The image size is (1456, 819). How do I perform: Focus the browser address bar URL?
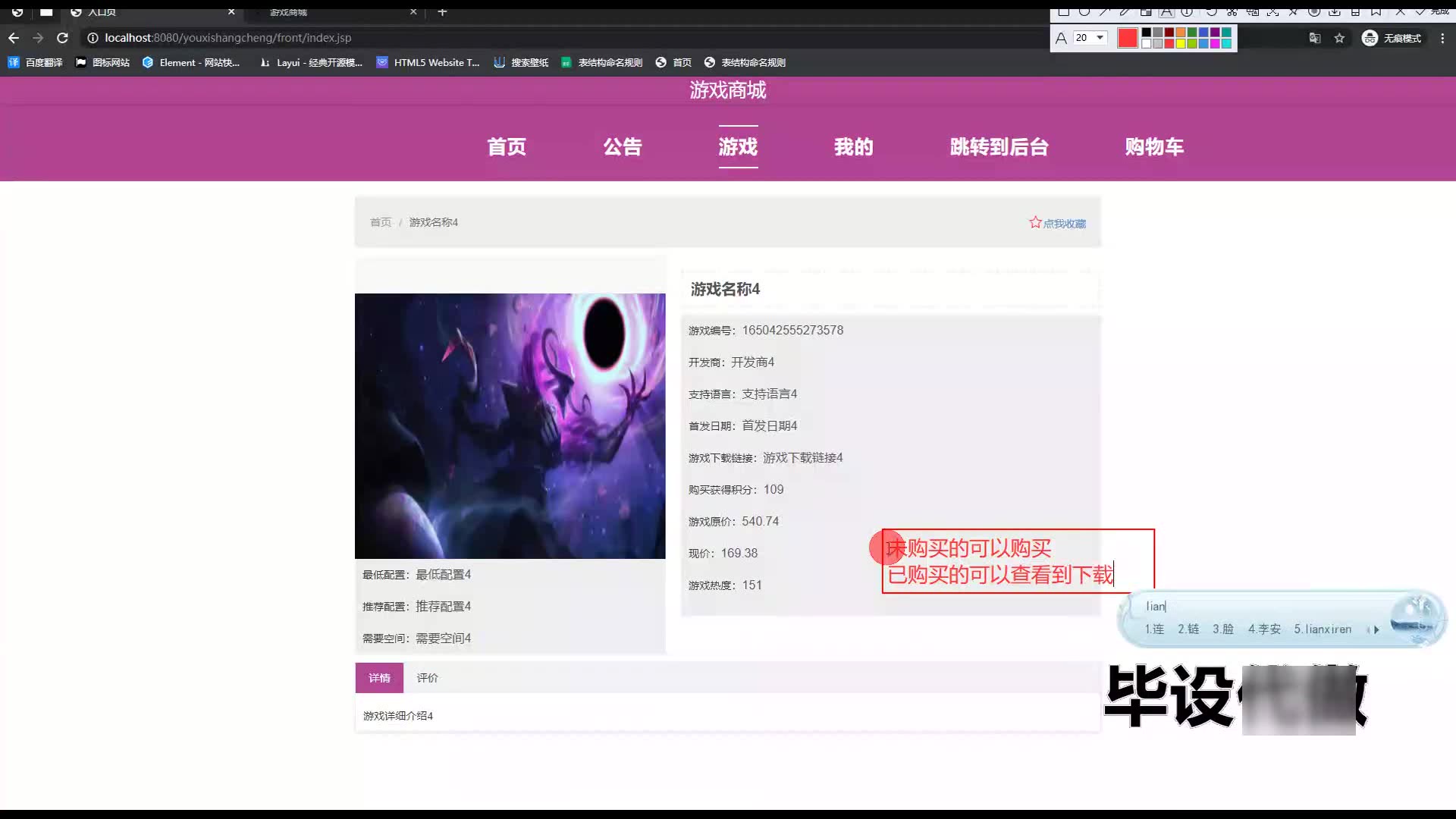[x=227, y=38]
